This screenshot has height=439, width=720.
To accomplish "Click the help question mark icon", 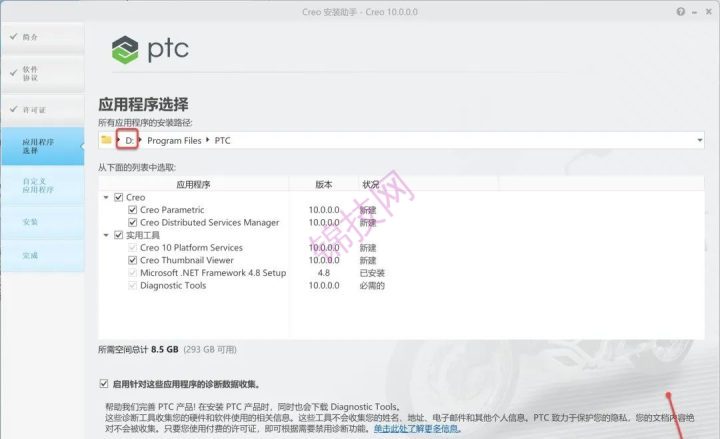I will 681,12.
